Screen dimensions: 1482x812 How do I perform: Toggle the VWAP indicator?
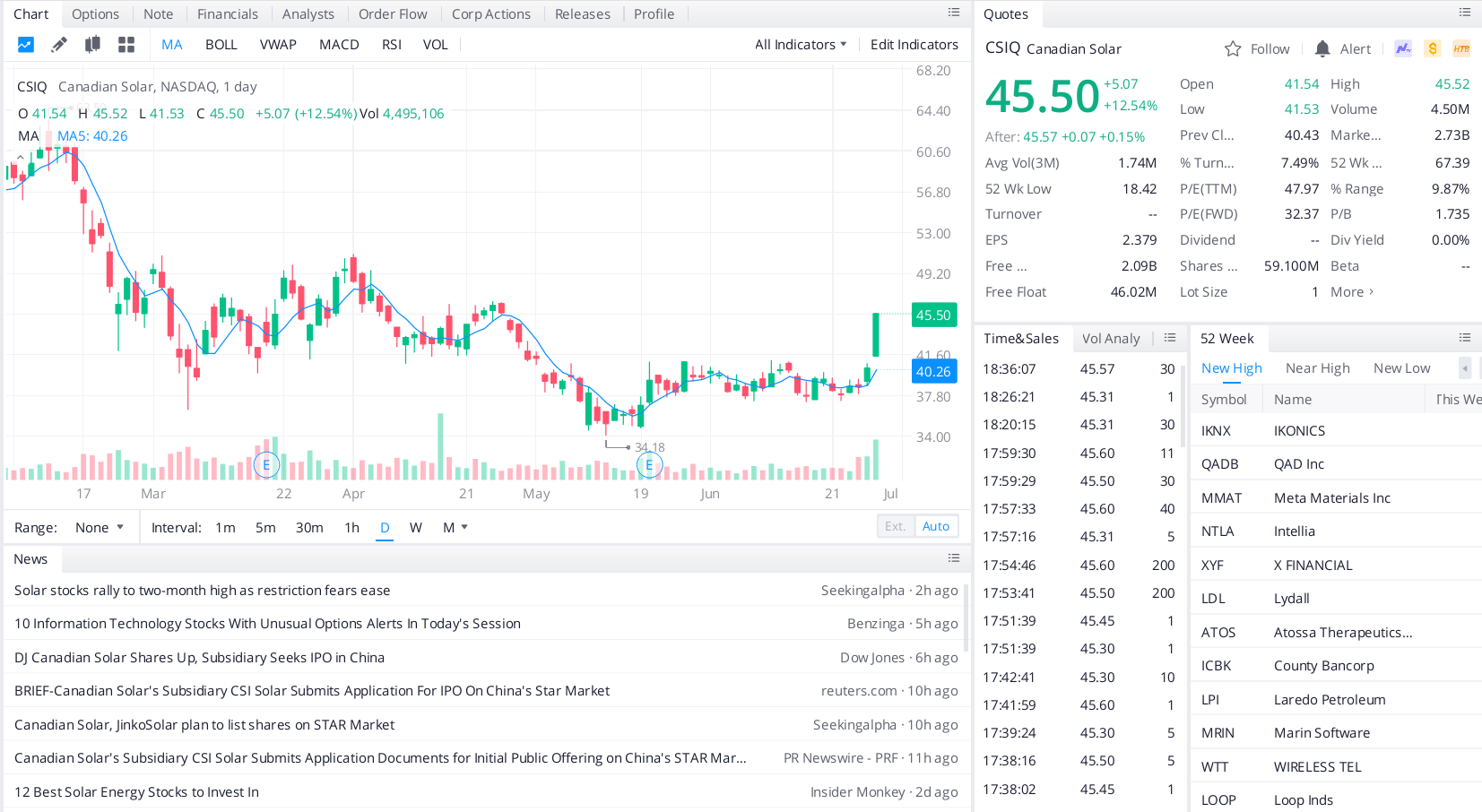pos(278,44)
